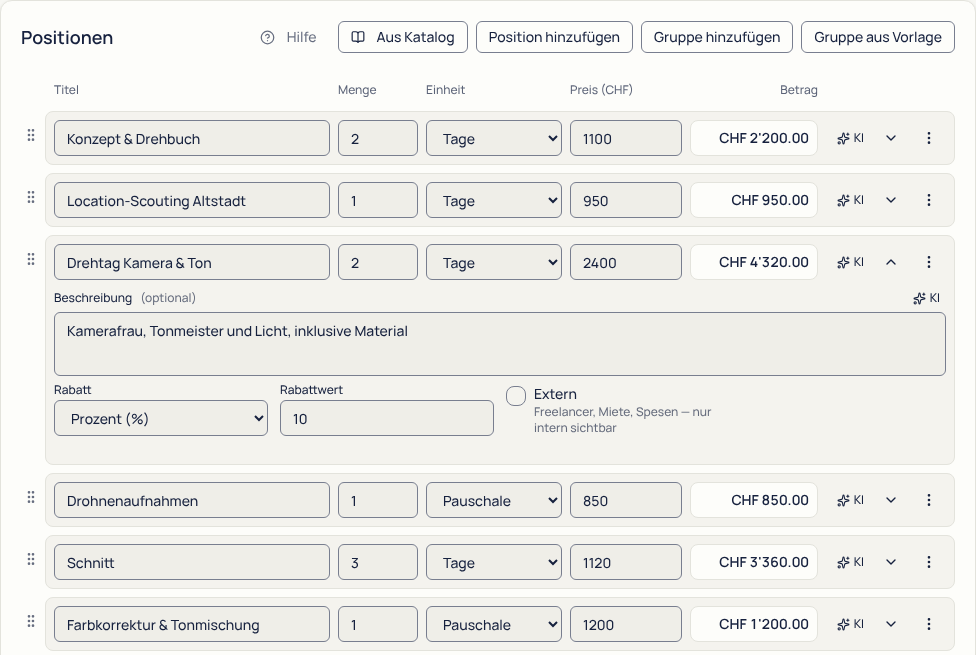Click the Preis field for Drehtag Kamera & Ton
976x655 pixels.
626,262
